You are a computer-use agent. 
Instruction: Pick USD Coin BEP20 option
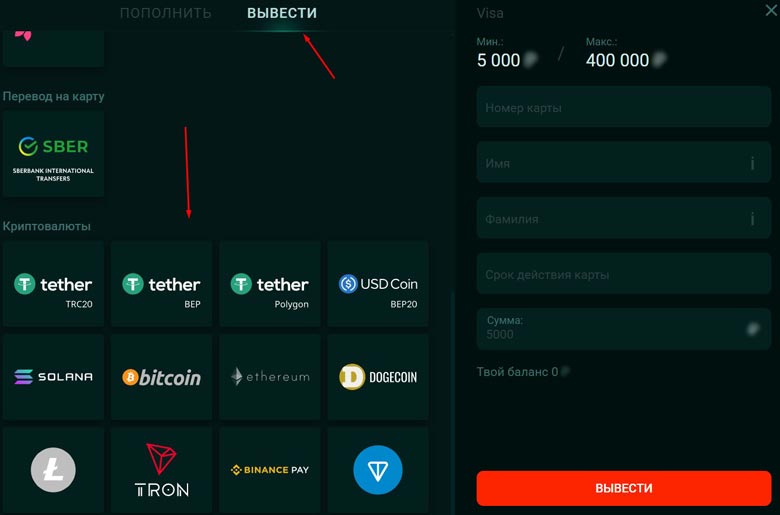pyautogui.click(x=378, y=284)
